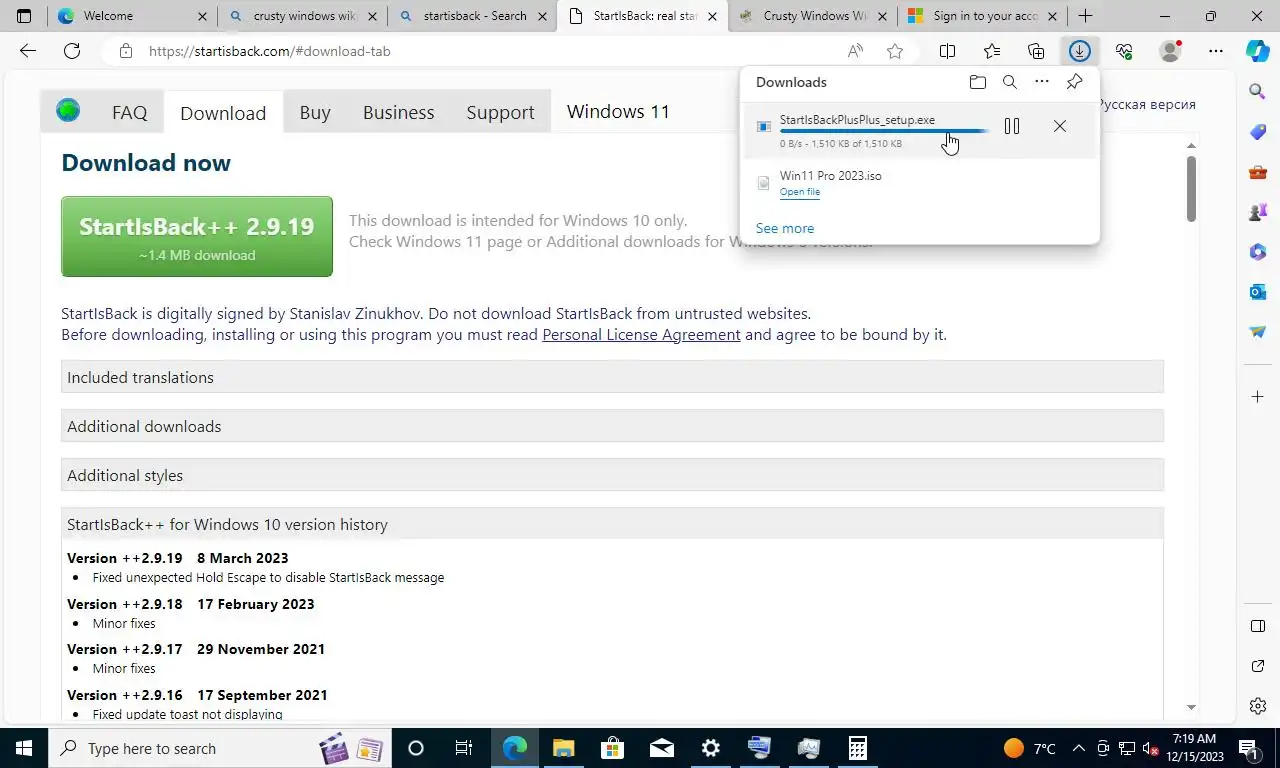Open Favorites list icon
Screen dimensions: 1280x768
(991, 51)
